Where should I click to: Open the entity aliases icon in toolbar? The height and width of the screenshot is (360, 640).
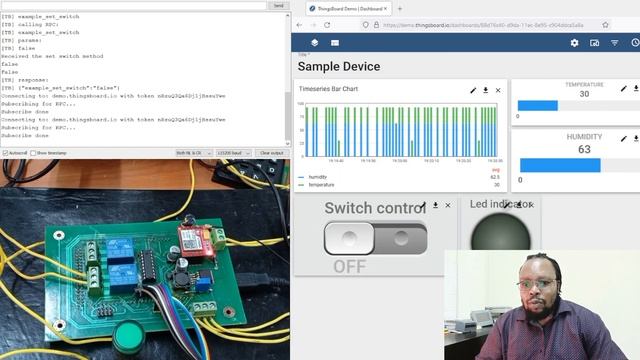coord(594,43)
